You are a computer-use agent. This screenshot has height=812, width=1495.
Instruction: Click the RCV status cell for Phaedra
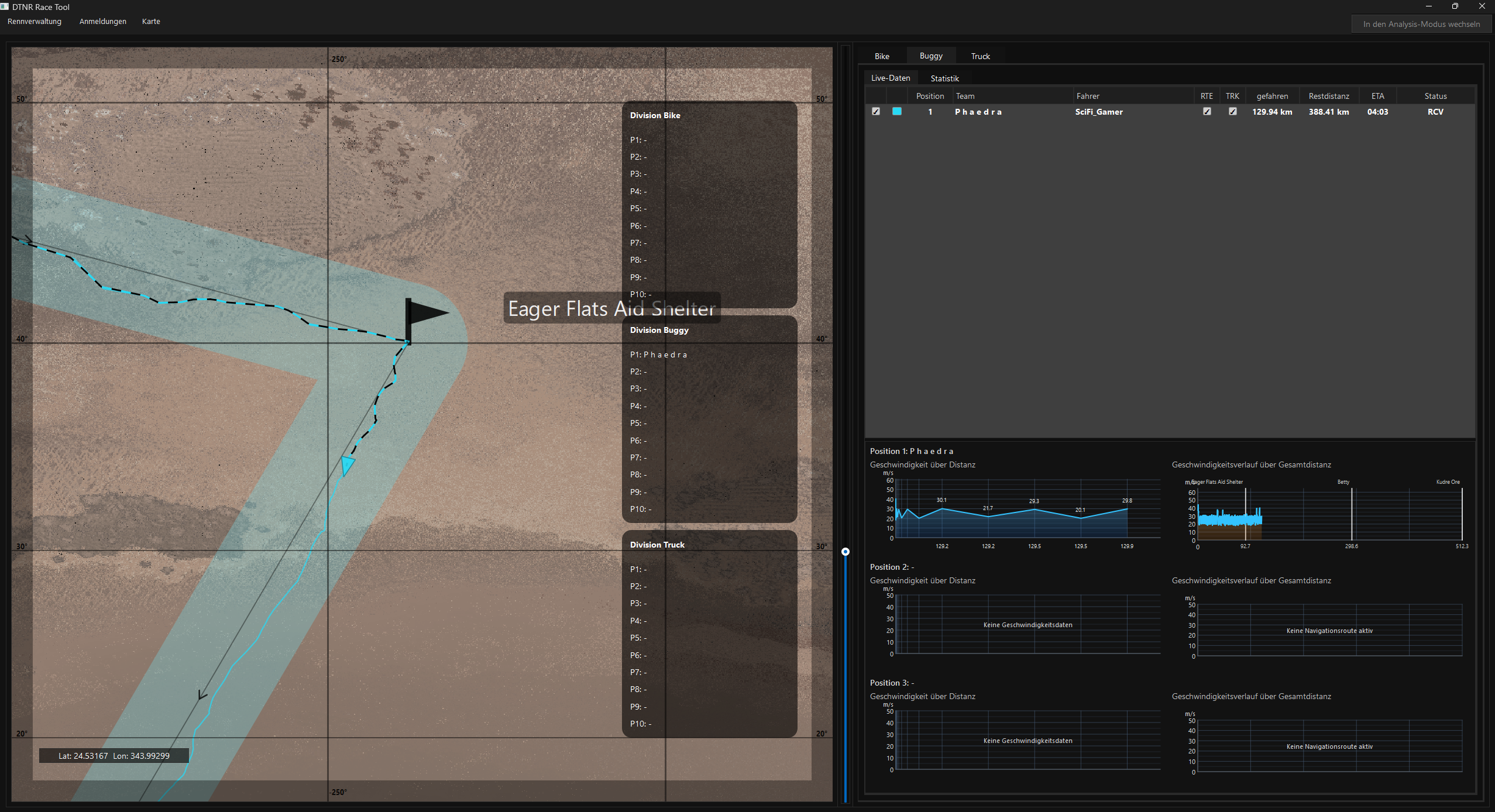(x=1435, y=112)
